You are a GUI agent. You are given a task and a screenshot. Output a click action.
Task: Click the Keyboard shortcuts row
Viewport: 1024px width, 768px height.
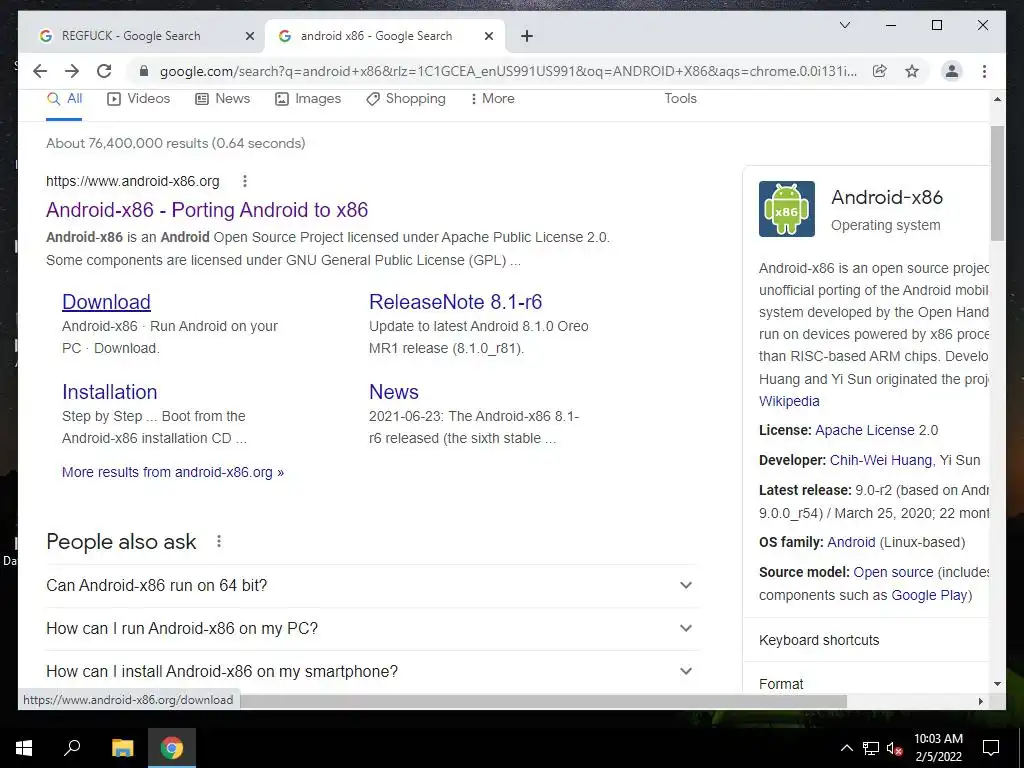pyautogui.click(x=867, y=640)
